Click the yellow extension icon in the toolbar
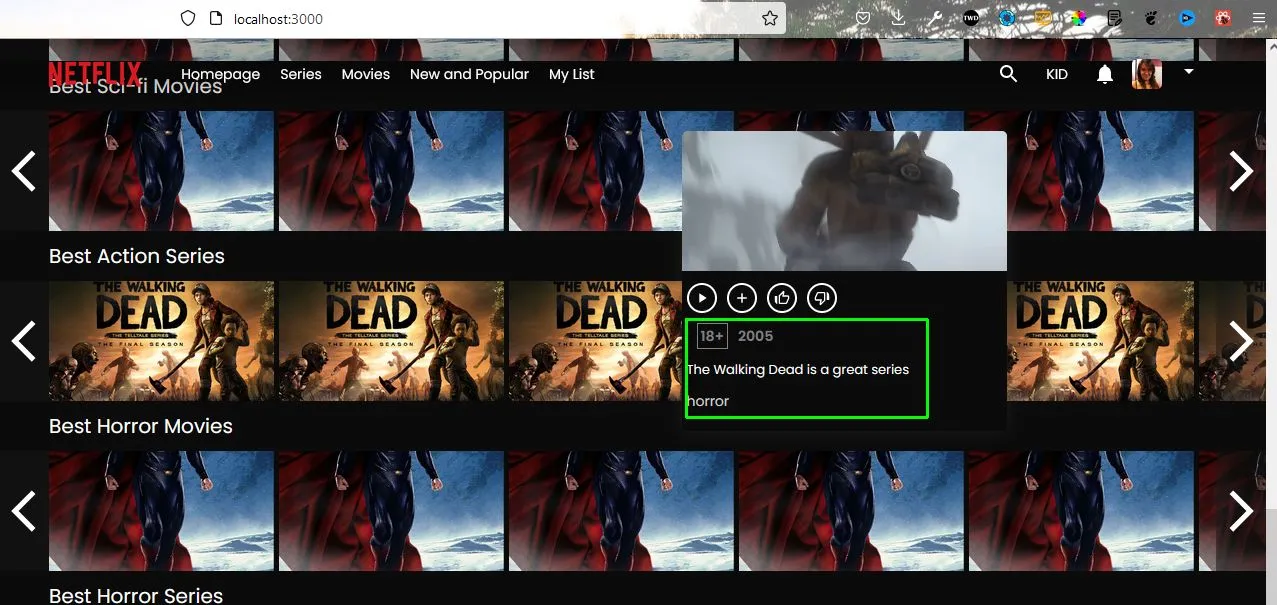1277x605 pixels. click(1043, 18)
